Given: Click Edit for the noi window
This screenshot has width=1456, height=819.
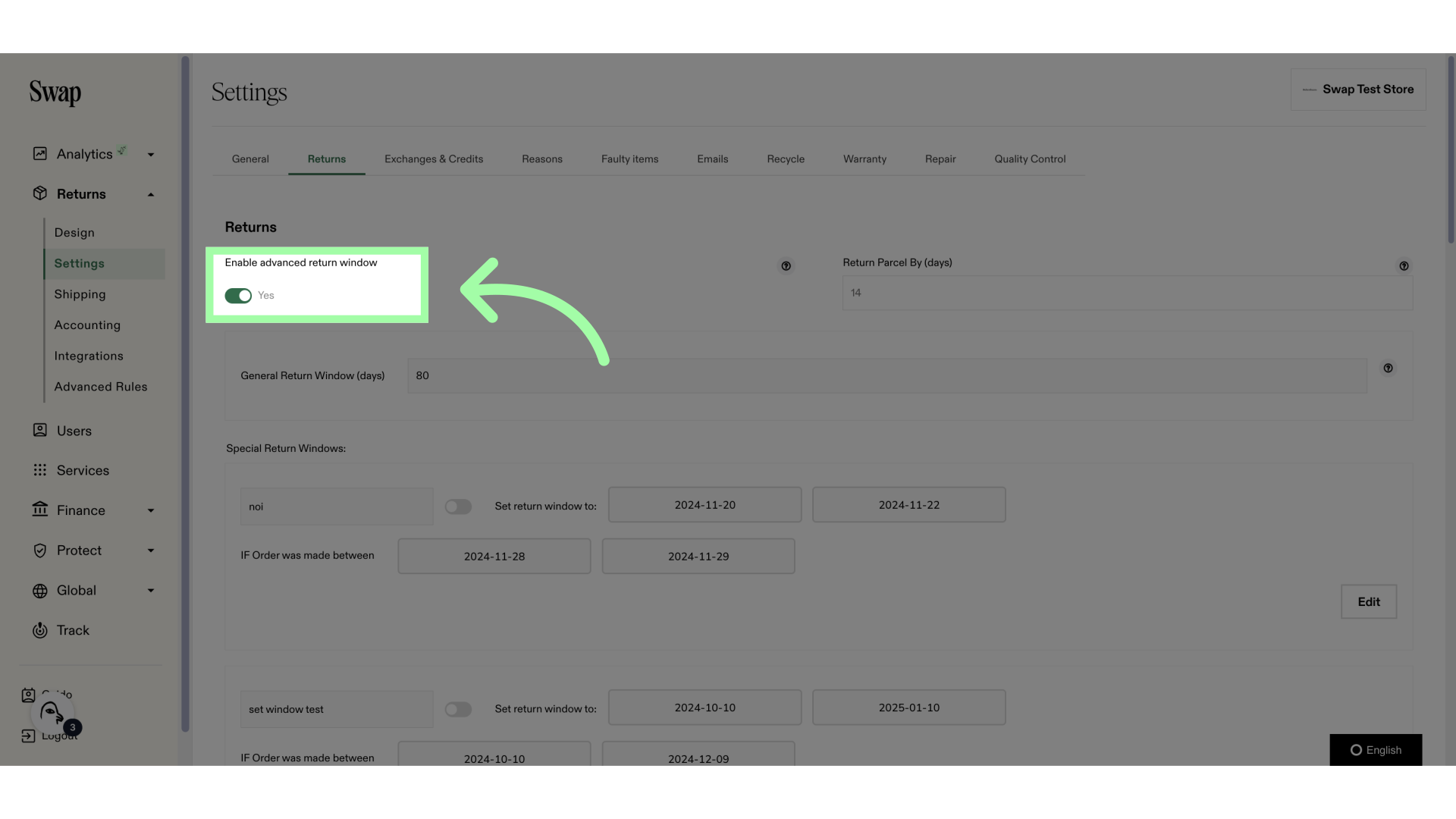Looking at the screenshot, I should (1369, 602).
